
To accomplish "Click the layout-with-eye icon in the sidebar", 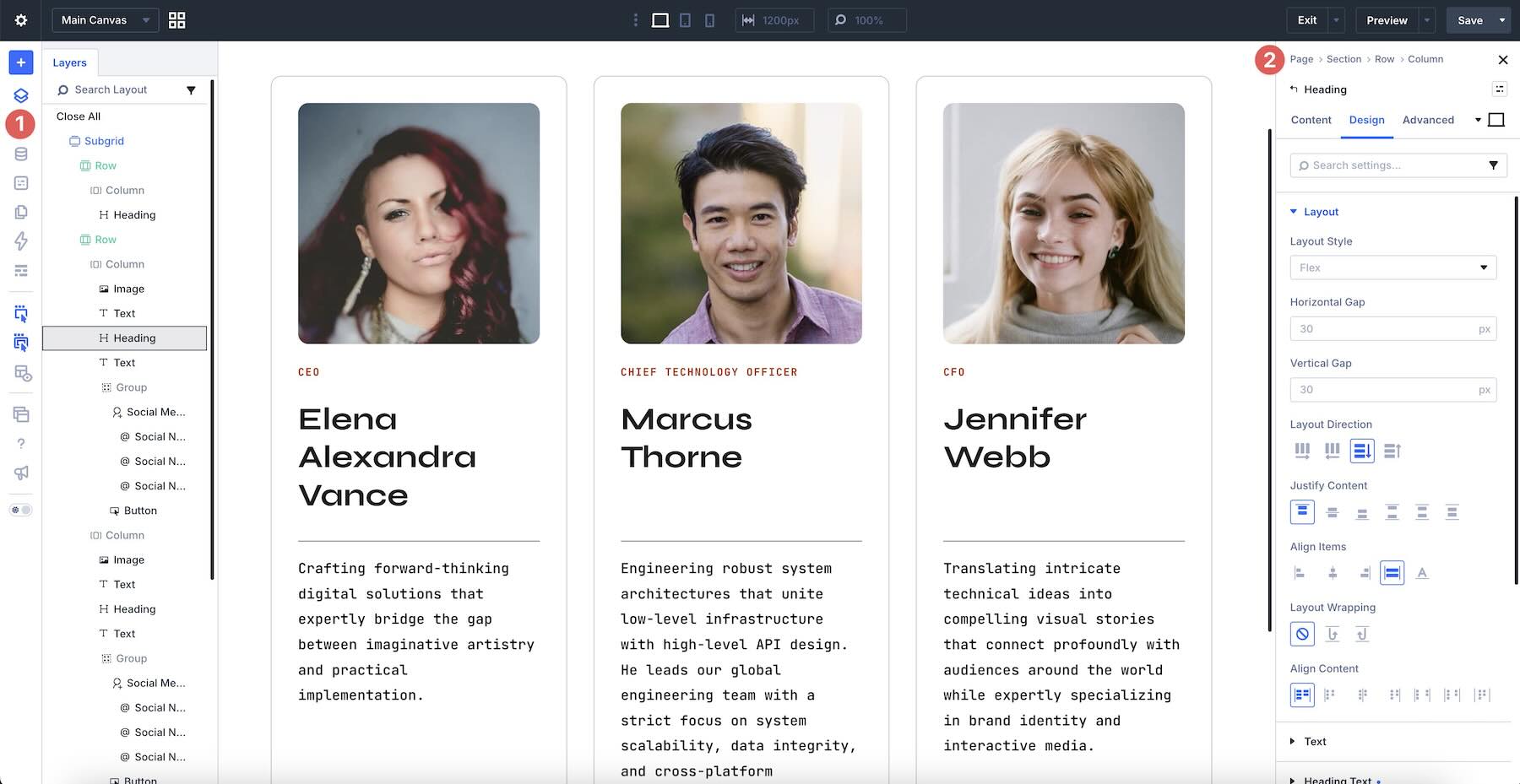I will point(23,373).
